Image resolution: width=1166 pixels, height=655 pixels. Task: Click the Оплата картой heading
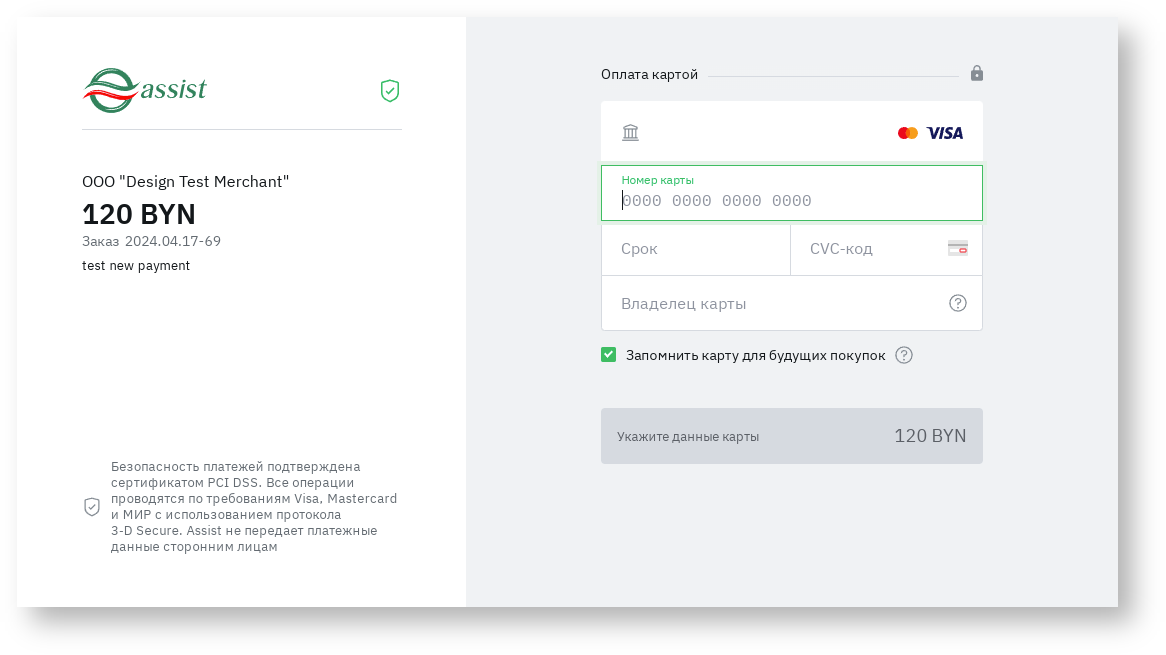[x=649, y=75]
